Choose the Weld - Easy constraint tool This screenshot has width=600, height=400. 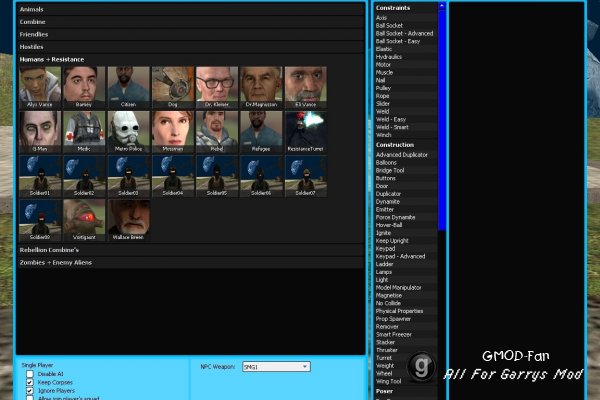[391, 119]
